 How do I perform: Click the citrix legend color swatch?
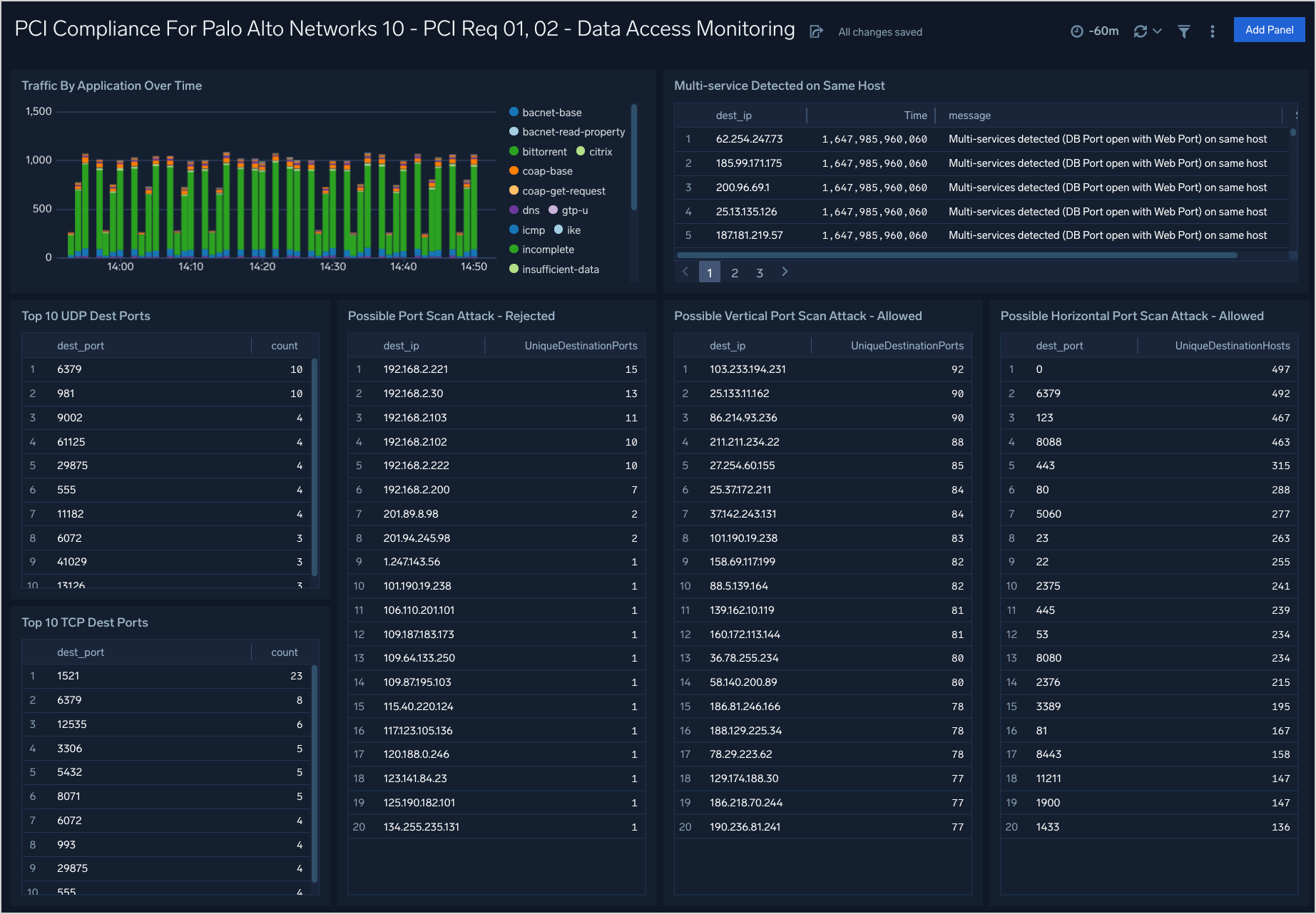click(581, 151)
